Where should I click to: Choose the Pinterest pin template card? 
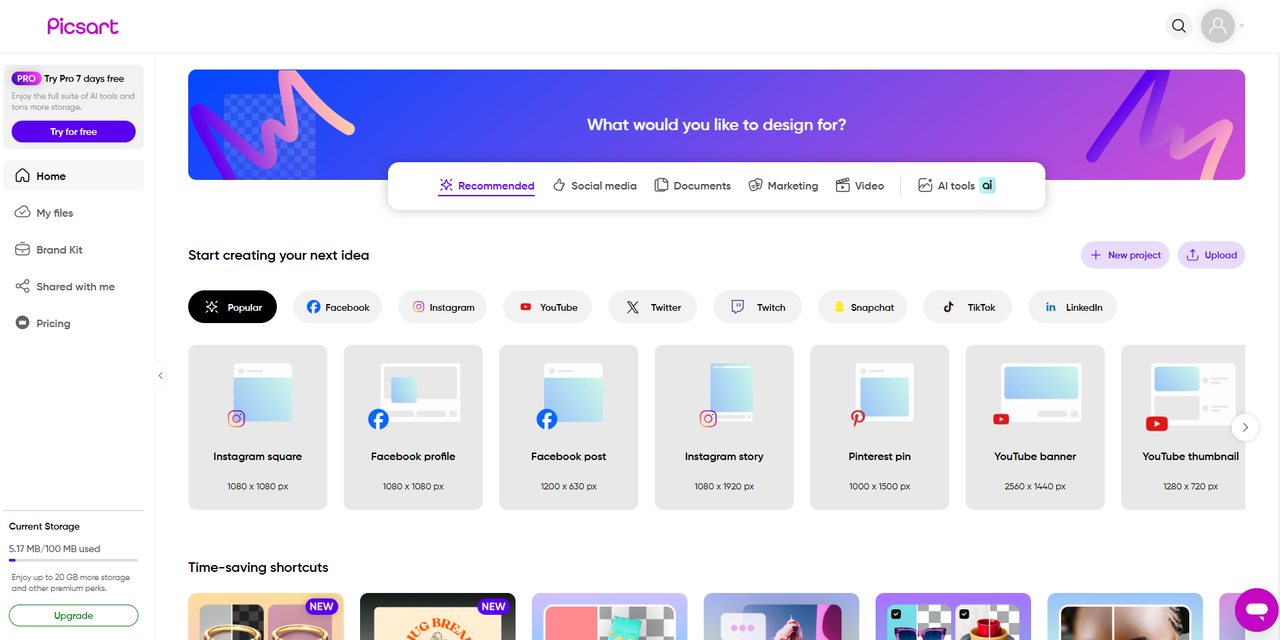tap(880, 427)
